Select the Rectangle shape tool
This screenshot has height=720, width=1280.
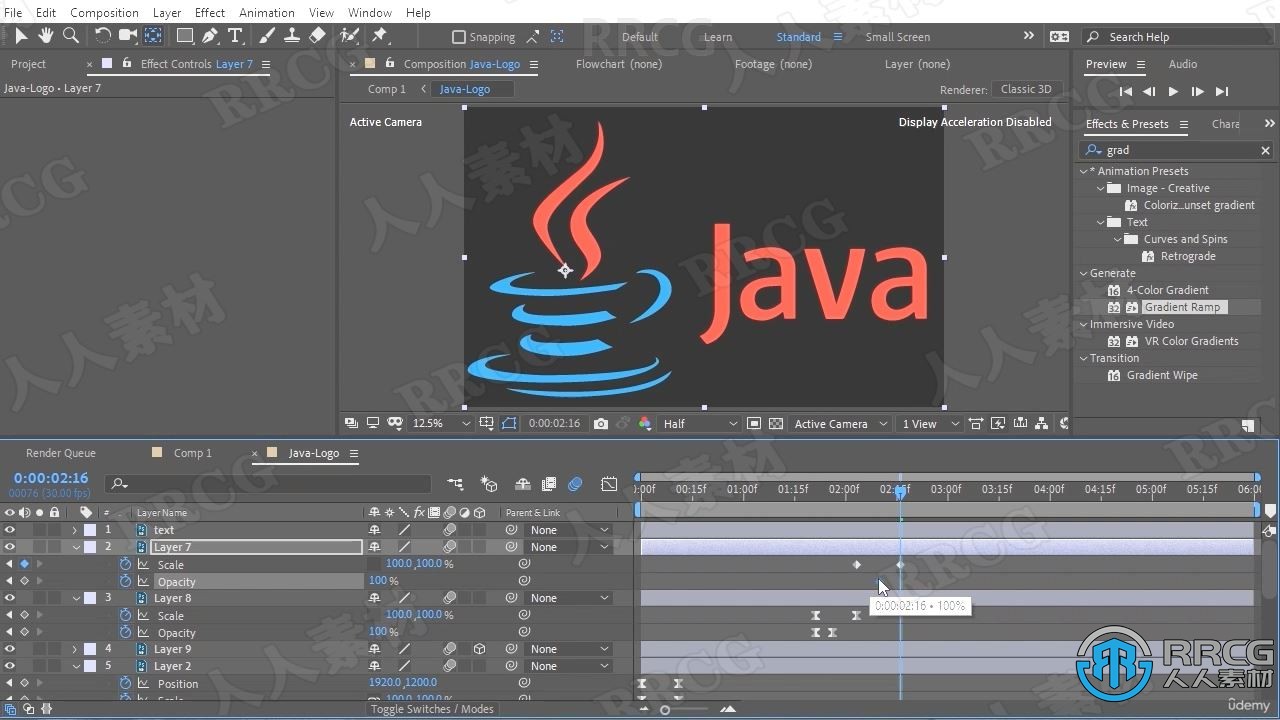coord(185,36)
